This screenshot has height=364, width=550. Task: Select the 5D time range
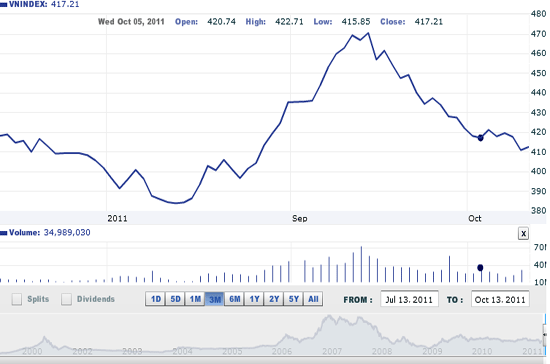click(175, 299)
